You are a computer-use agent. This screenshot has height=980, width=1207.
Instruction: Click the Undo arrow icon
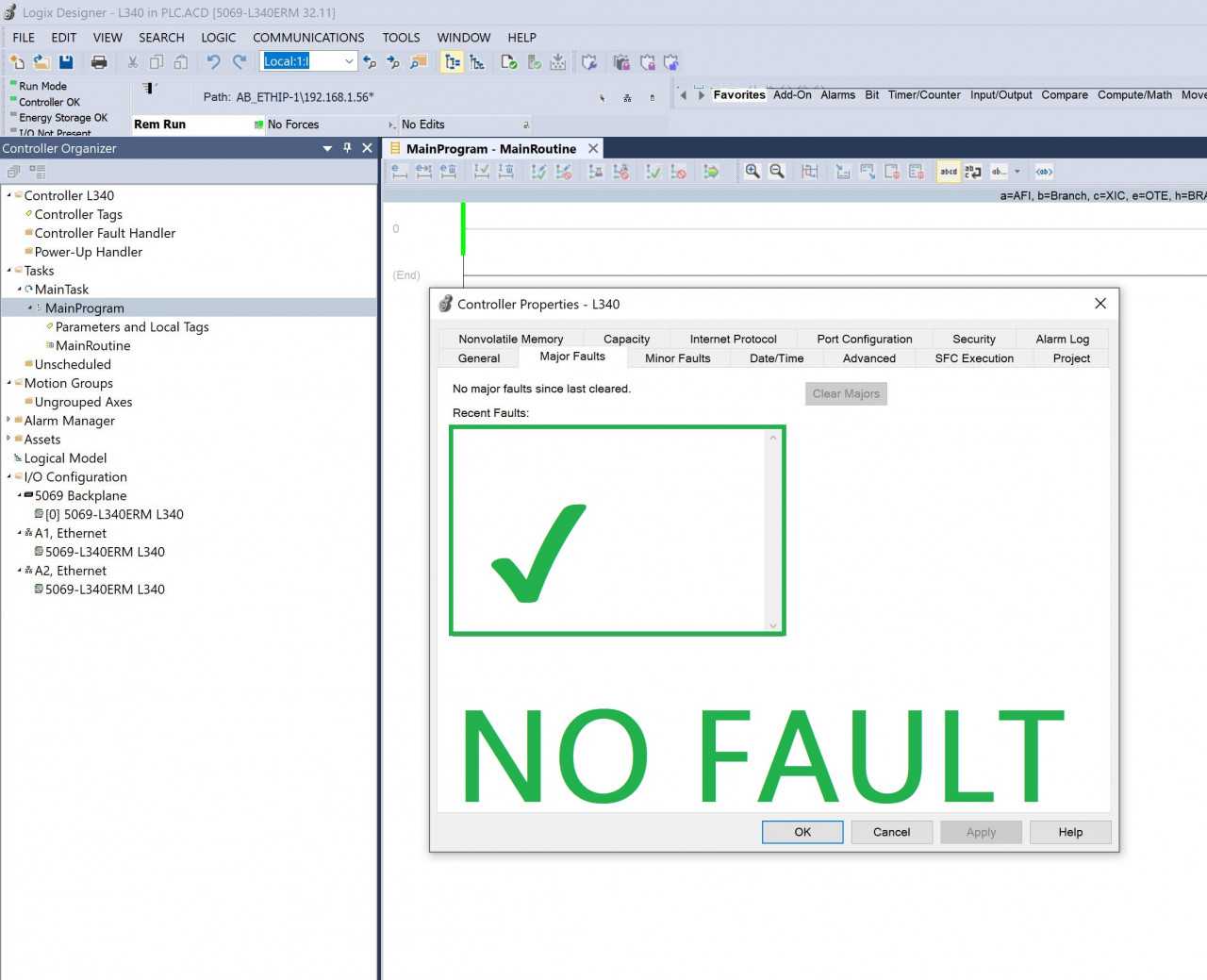coord(214,62)
